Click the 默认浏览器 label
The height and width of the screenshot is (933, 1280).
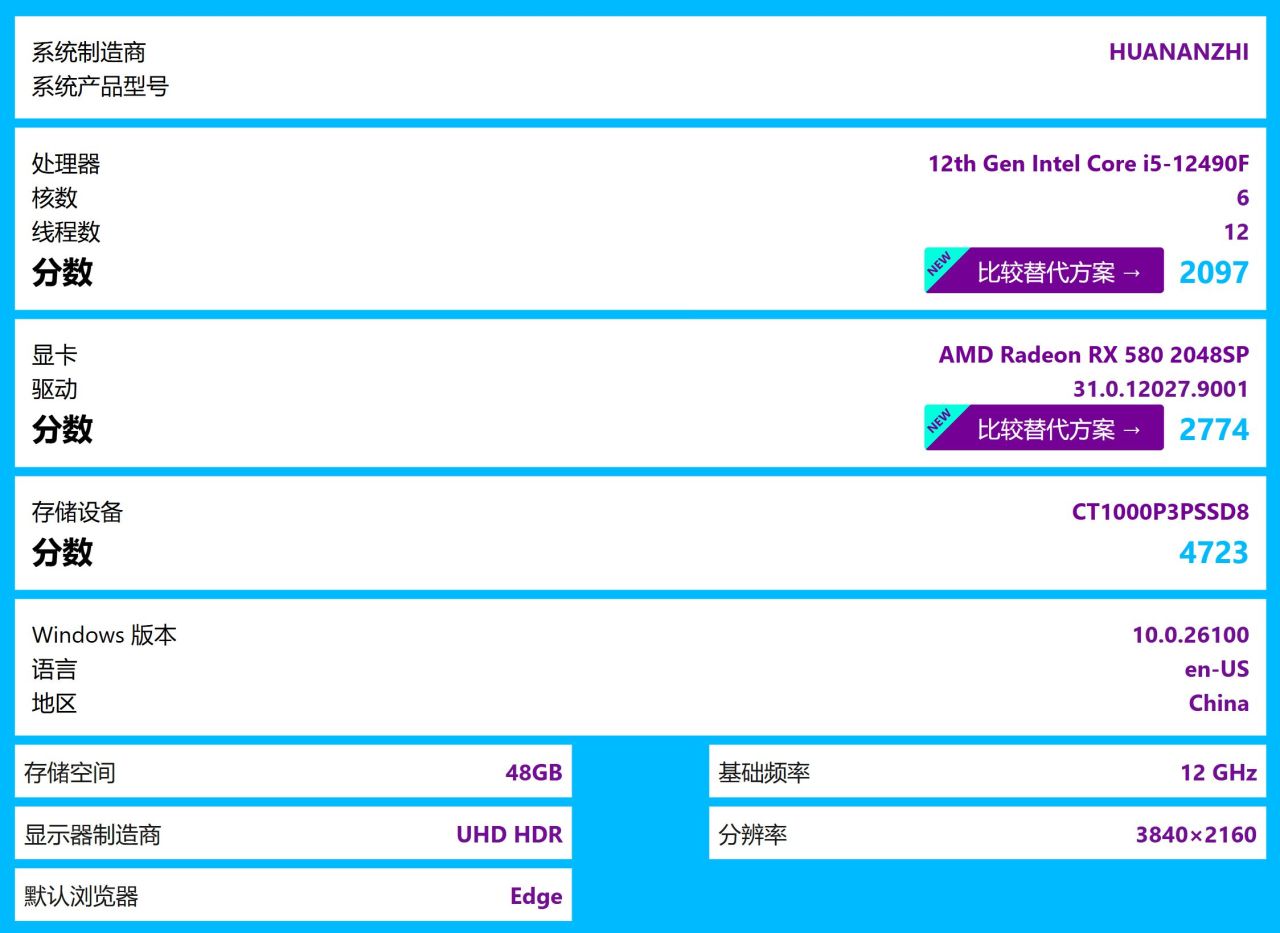click(x=81, y=896)
